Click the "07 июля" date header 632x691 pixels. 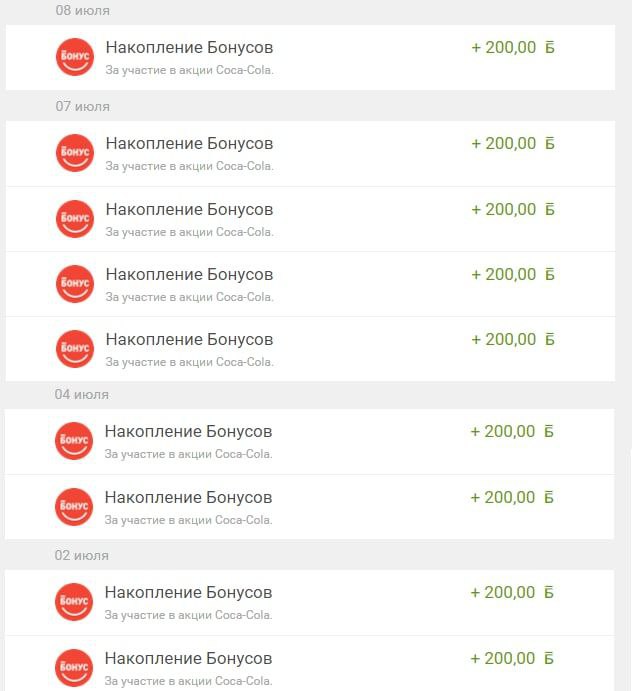click(x=82, y=106)
